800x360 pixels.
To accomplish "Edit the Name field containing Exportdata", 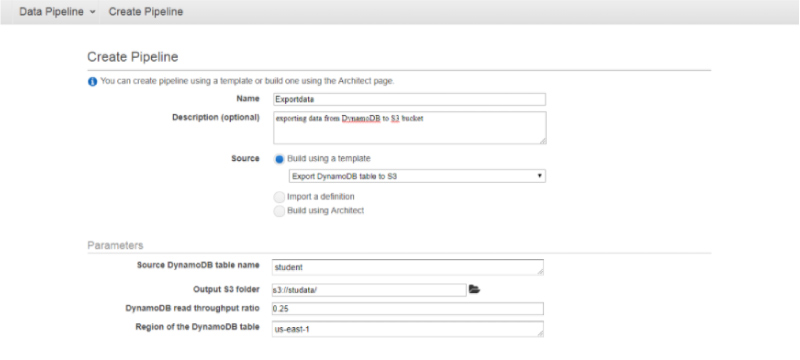I will tap(409, 99).
